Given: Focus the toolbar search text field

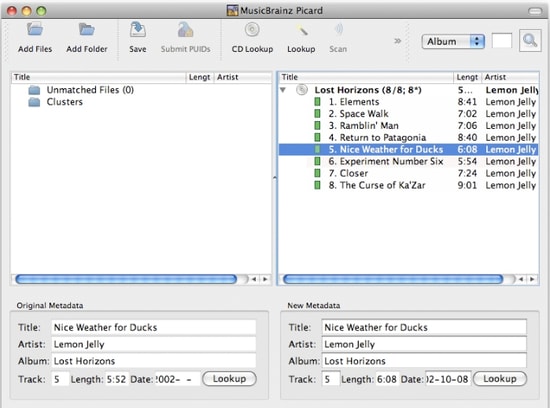Looking at the screenshot, I should point(502,41).
